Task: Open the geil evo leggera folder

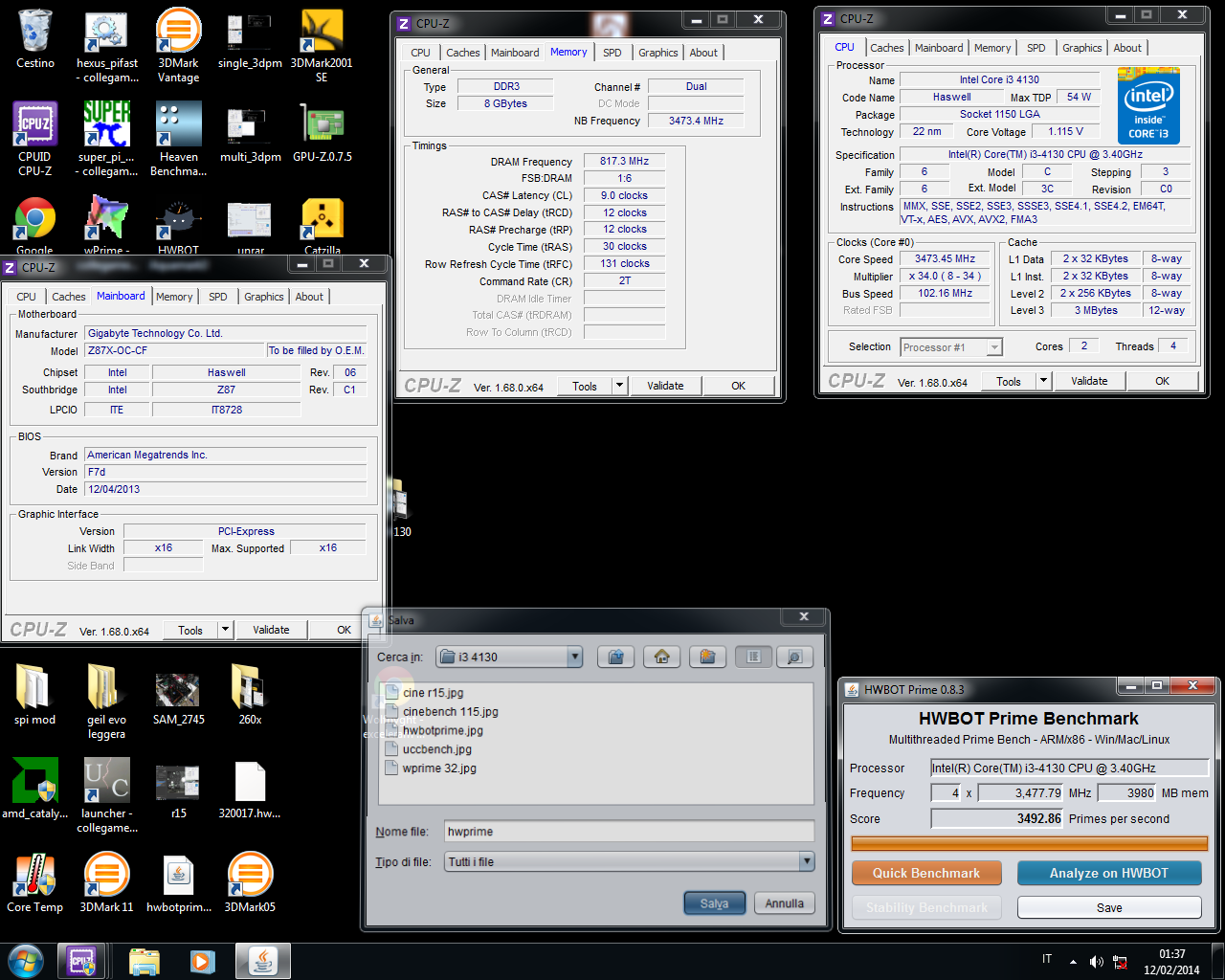Action: pos(106,702)
